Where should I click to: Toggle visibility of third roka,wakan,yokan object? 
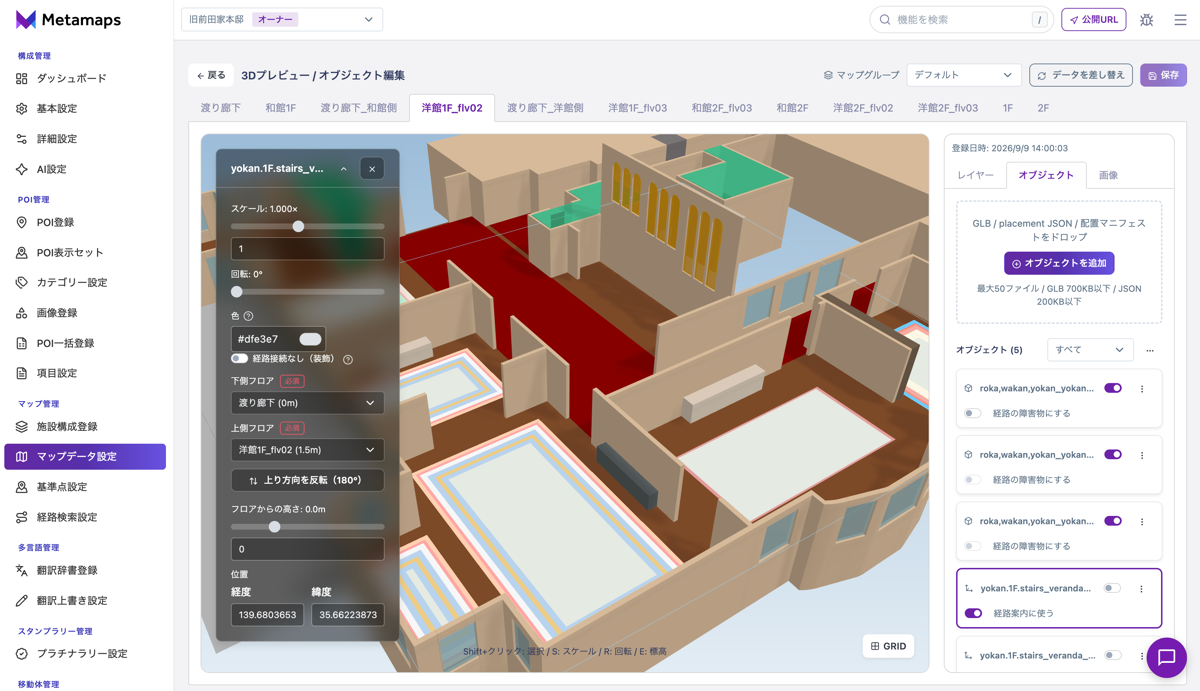[1113, 521]
